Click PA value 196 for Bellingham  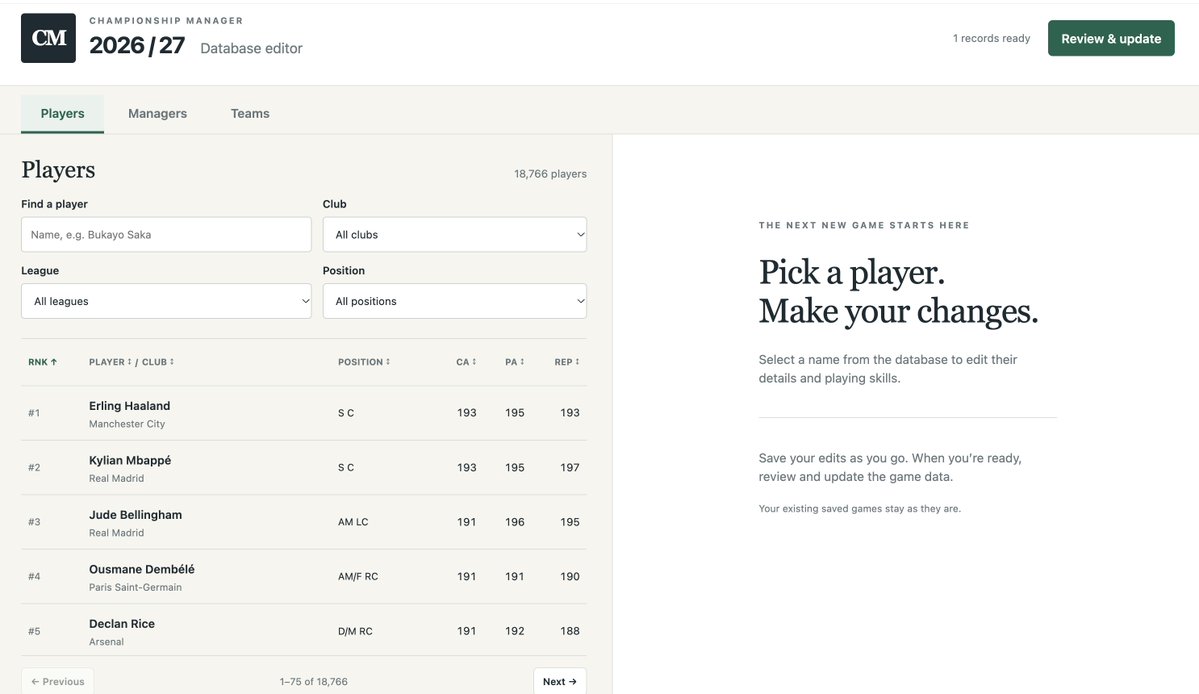[515, 522]
